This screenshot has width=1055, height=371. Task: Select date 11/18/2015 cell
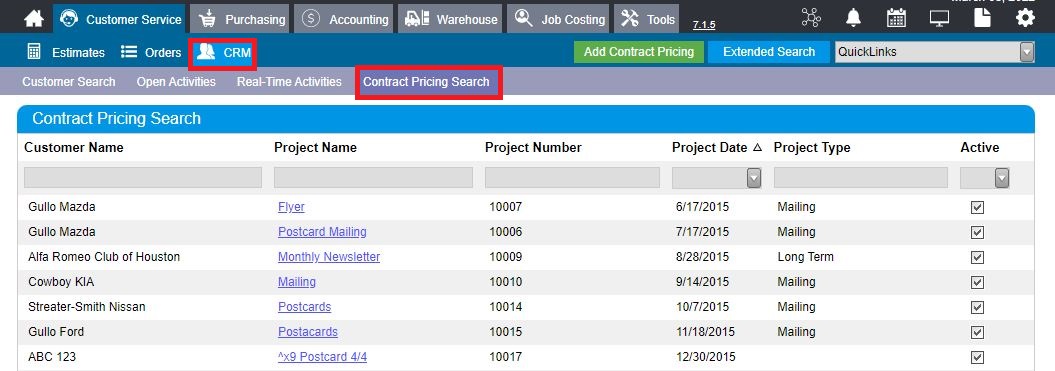(705, 332)
